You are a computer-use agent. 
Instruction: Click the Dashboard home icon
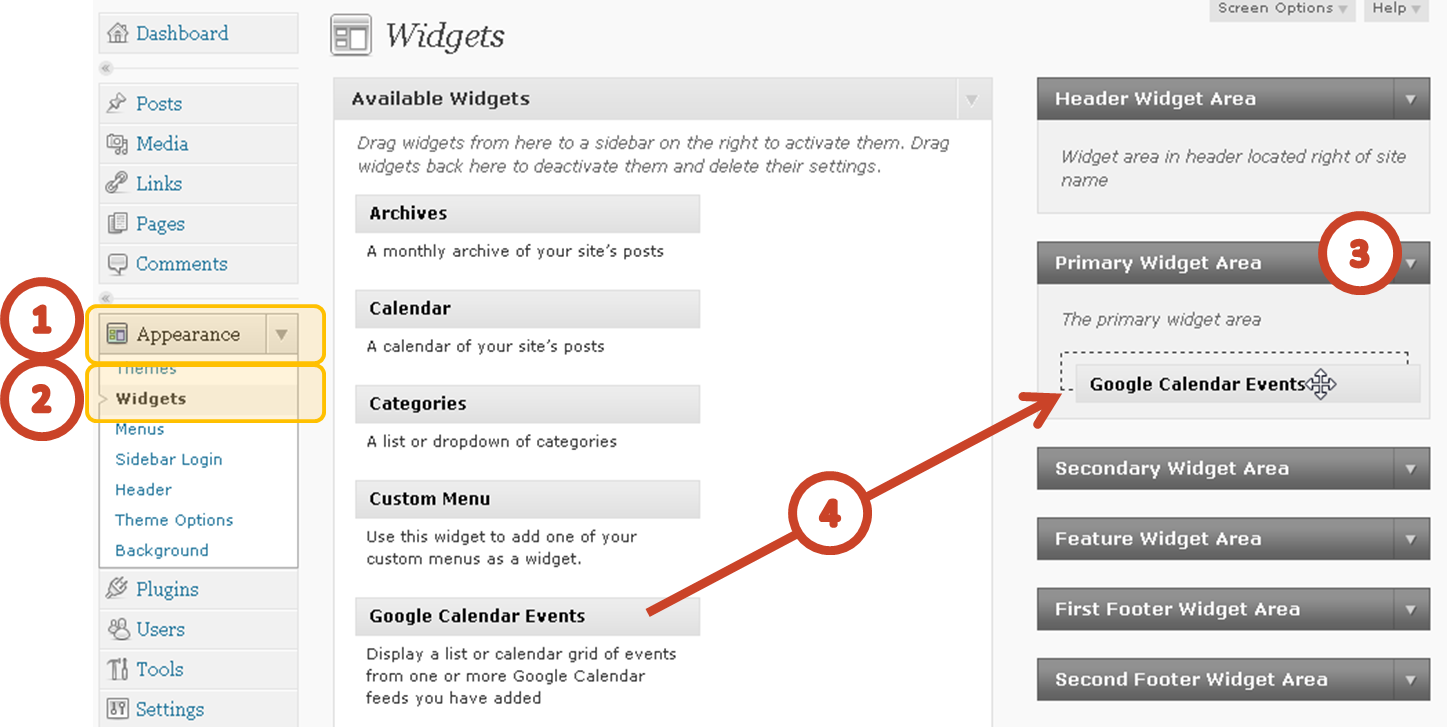118,34
